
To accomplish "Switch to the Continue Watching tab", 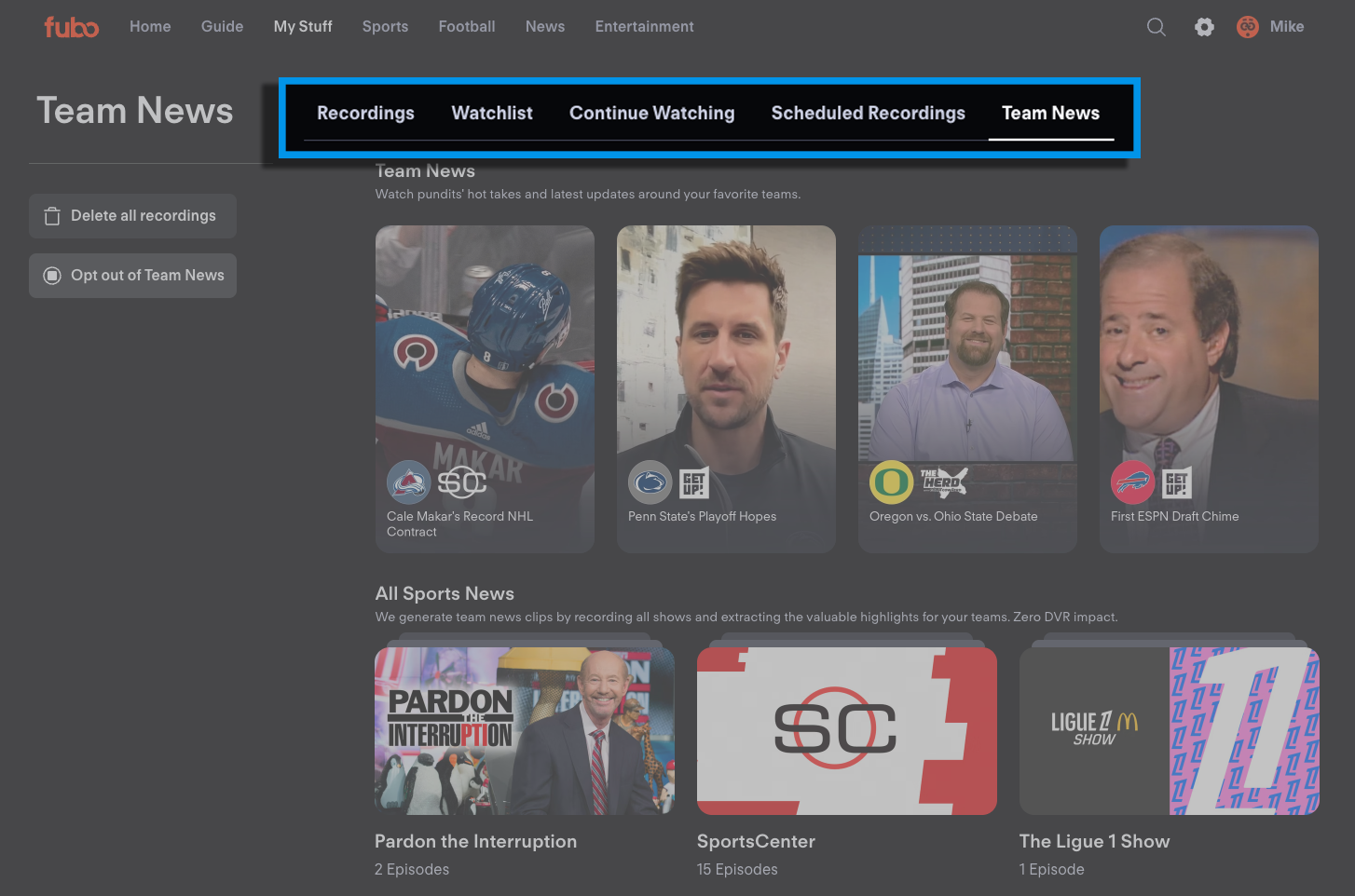I will [x=652, y=114].
